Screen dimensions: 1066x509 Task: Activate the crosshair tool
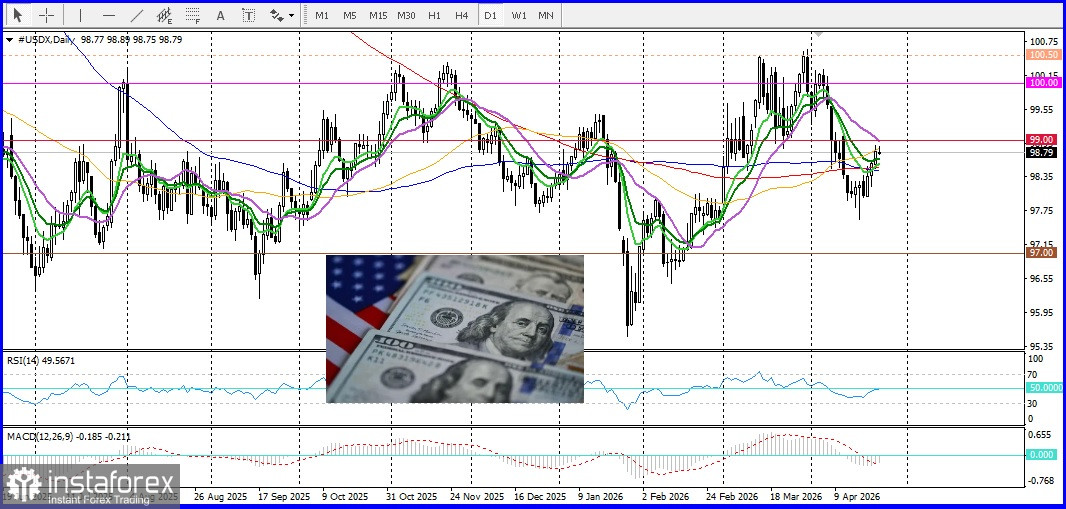click(46, 15)
